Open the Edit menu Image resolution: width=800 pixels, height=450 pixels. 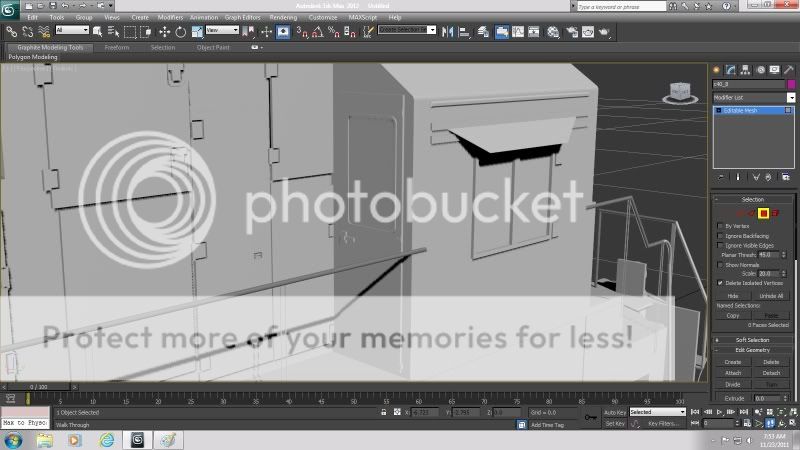click(x=33, y=17)
